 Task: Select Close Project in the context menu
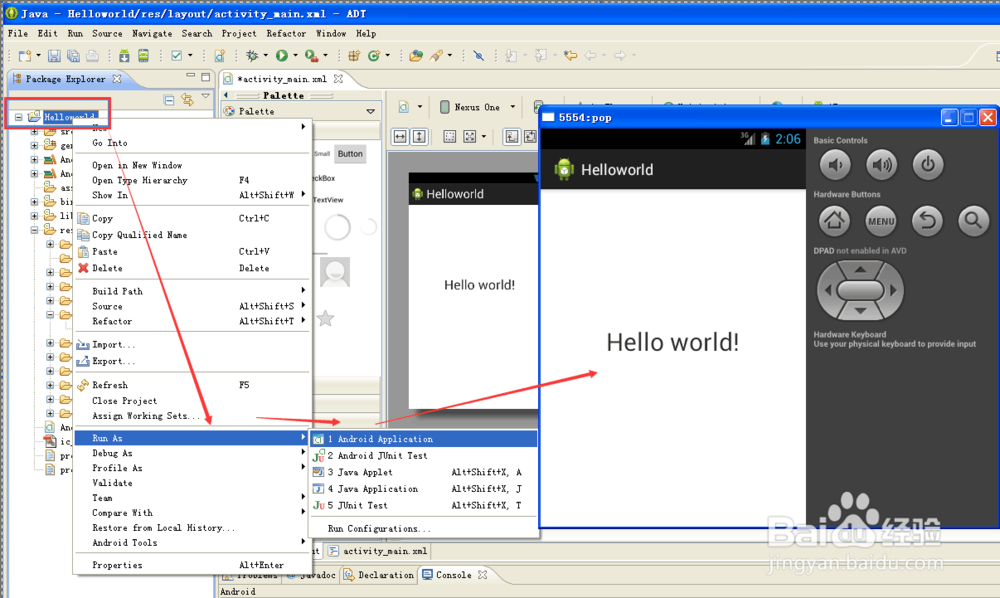pyautogui.click(x=192, y=400)
